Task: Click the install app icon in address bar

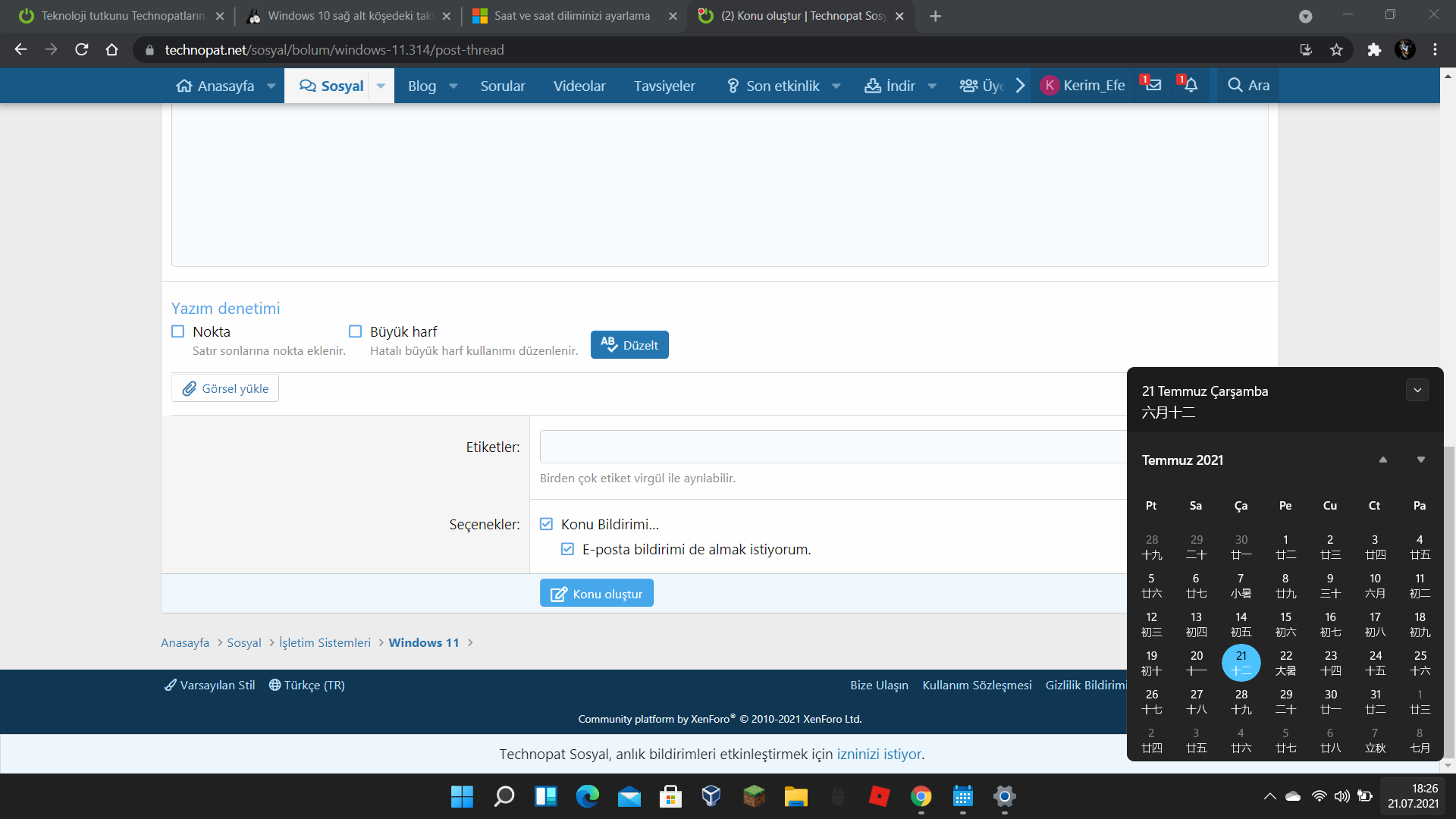Action: (1306, 50)
